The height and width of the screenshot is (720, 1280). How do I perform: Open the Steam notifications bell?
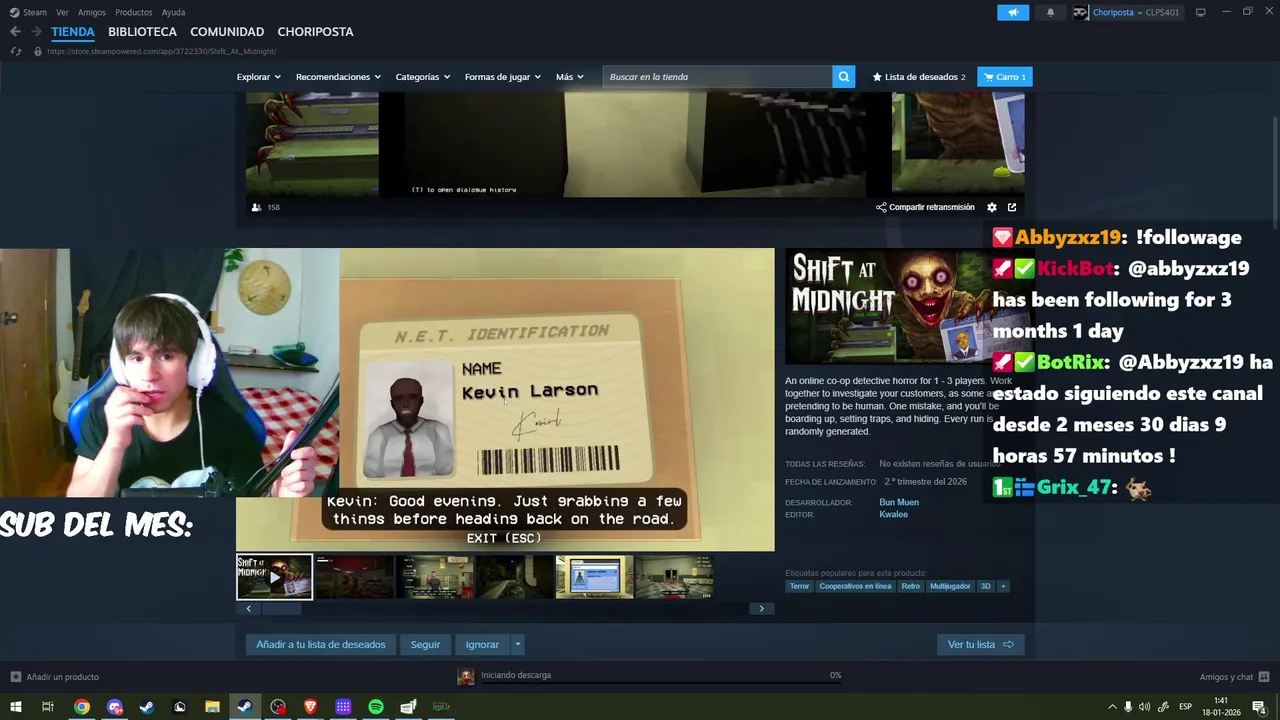[1050, 12]
